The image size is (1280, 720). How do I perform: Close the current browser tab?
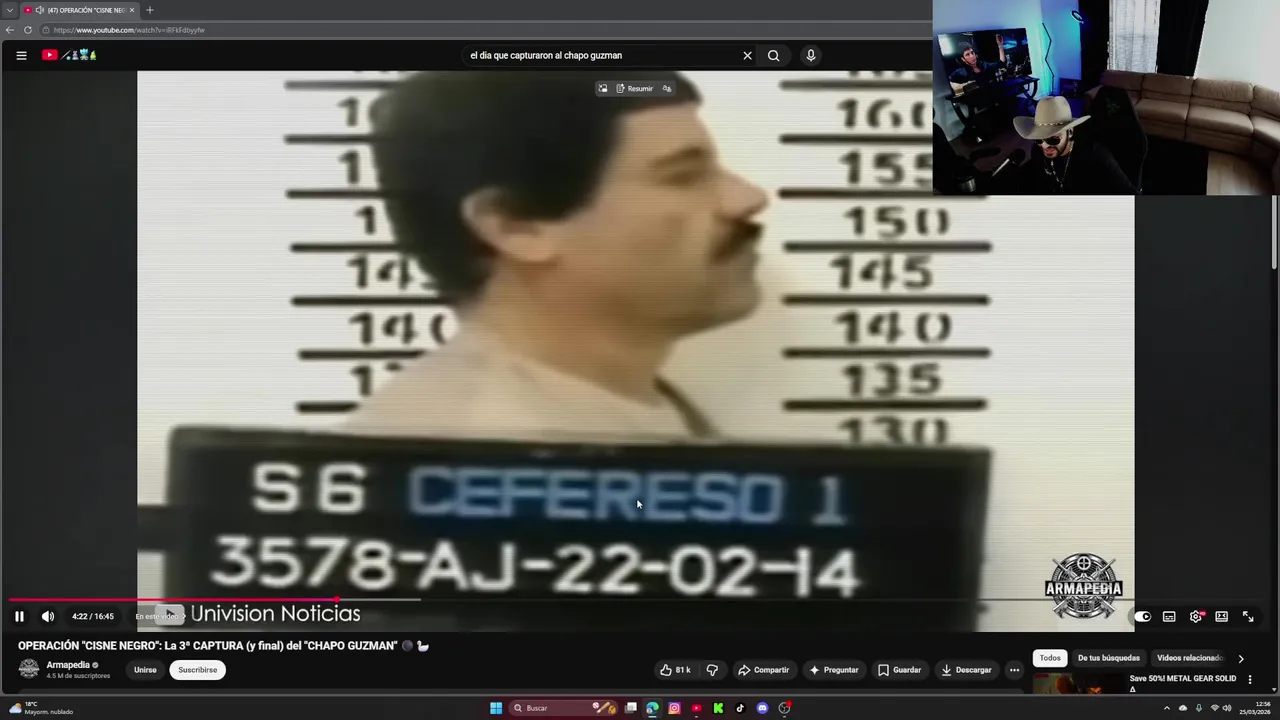click(x=132, y=10)
